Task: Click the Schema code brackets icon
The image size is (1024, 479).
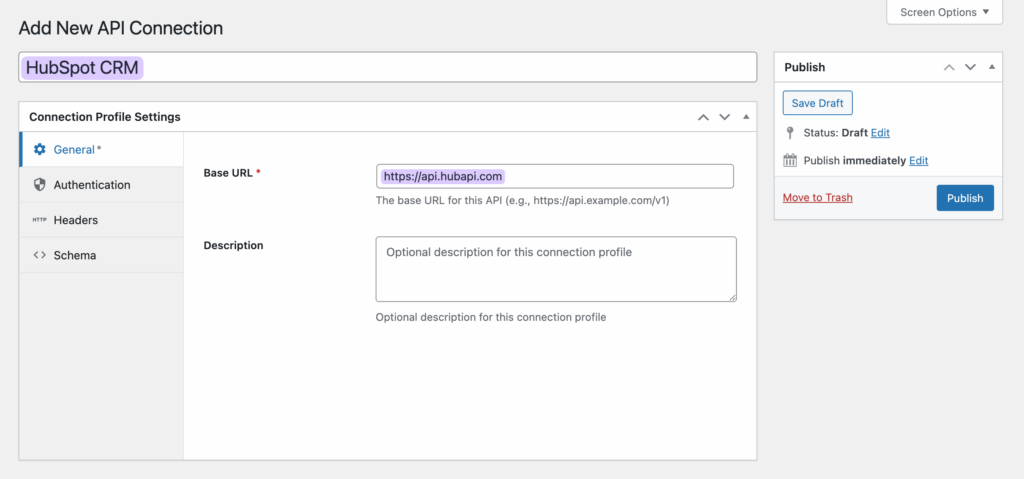Action: pyautogui.click(x=40, y=256)
